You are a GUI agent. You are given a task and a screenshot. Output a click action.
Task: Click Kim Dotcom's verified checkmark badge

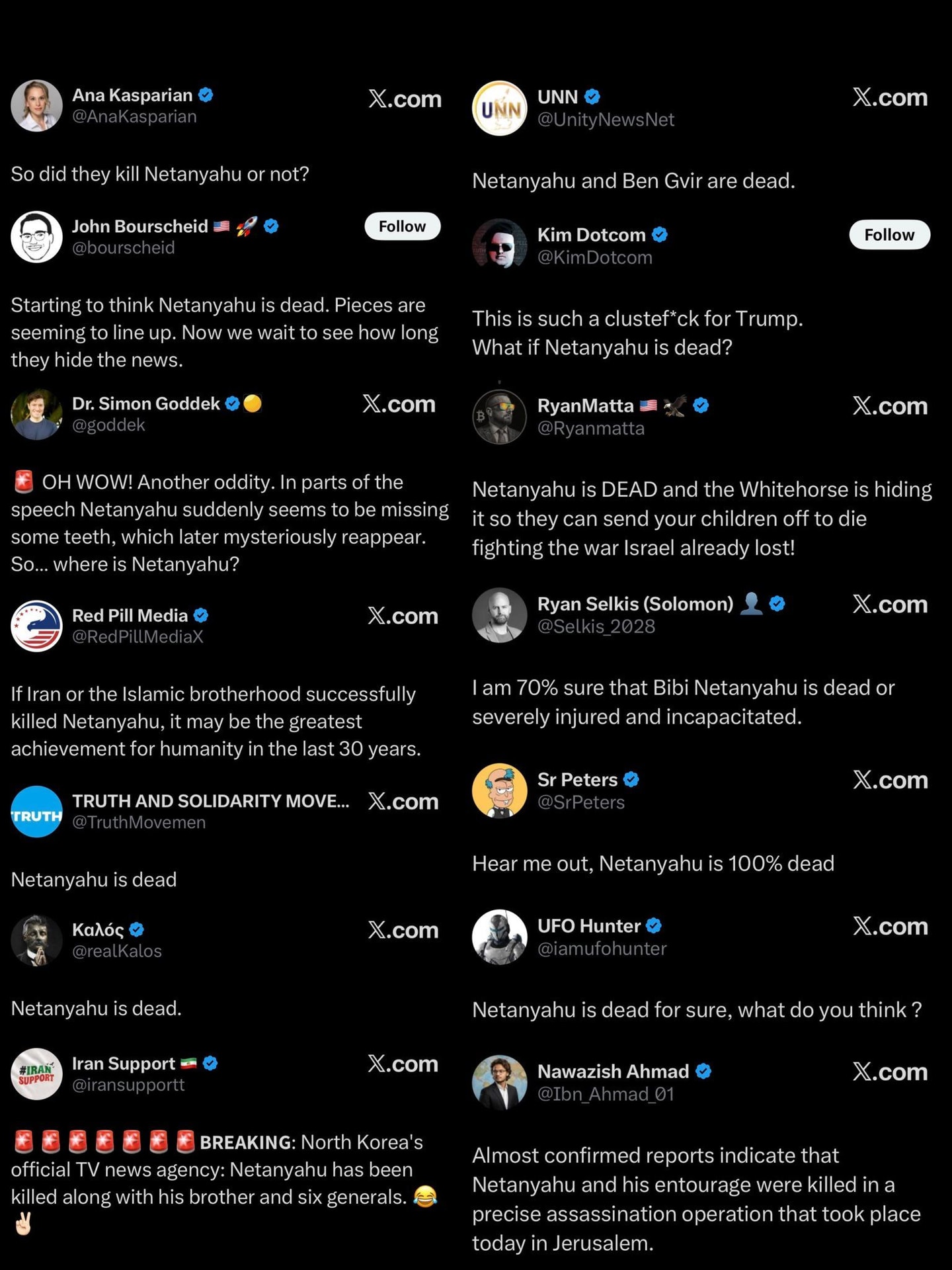pos(660,234)
